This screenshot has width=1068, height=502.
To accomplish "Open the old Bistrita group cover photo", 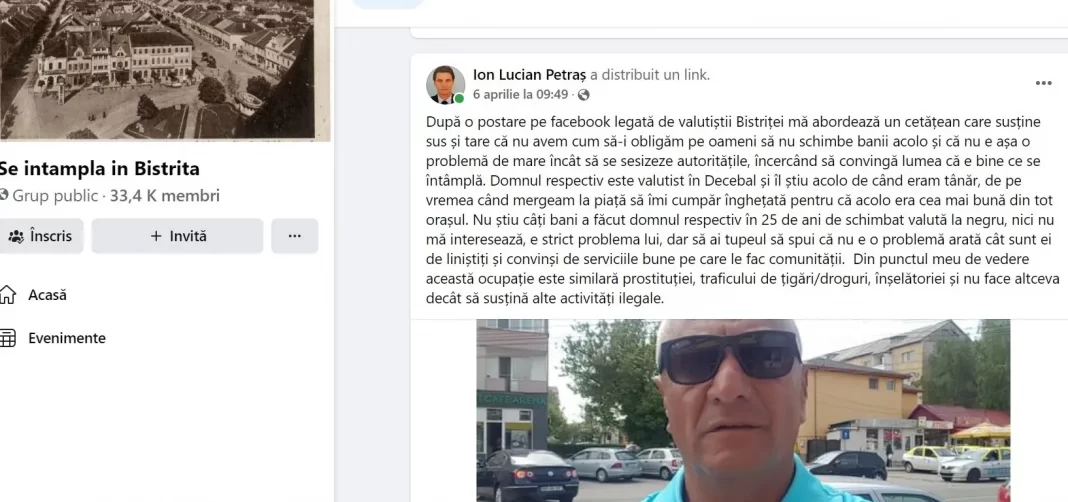I will coord(157,70).
